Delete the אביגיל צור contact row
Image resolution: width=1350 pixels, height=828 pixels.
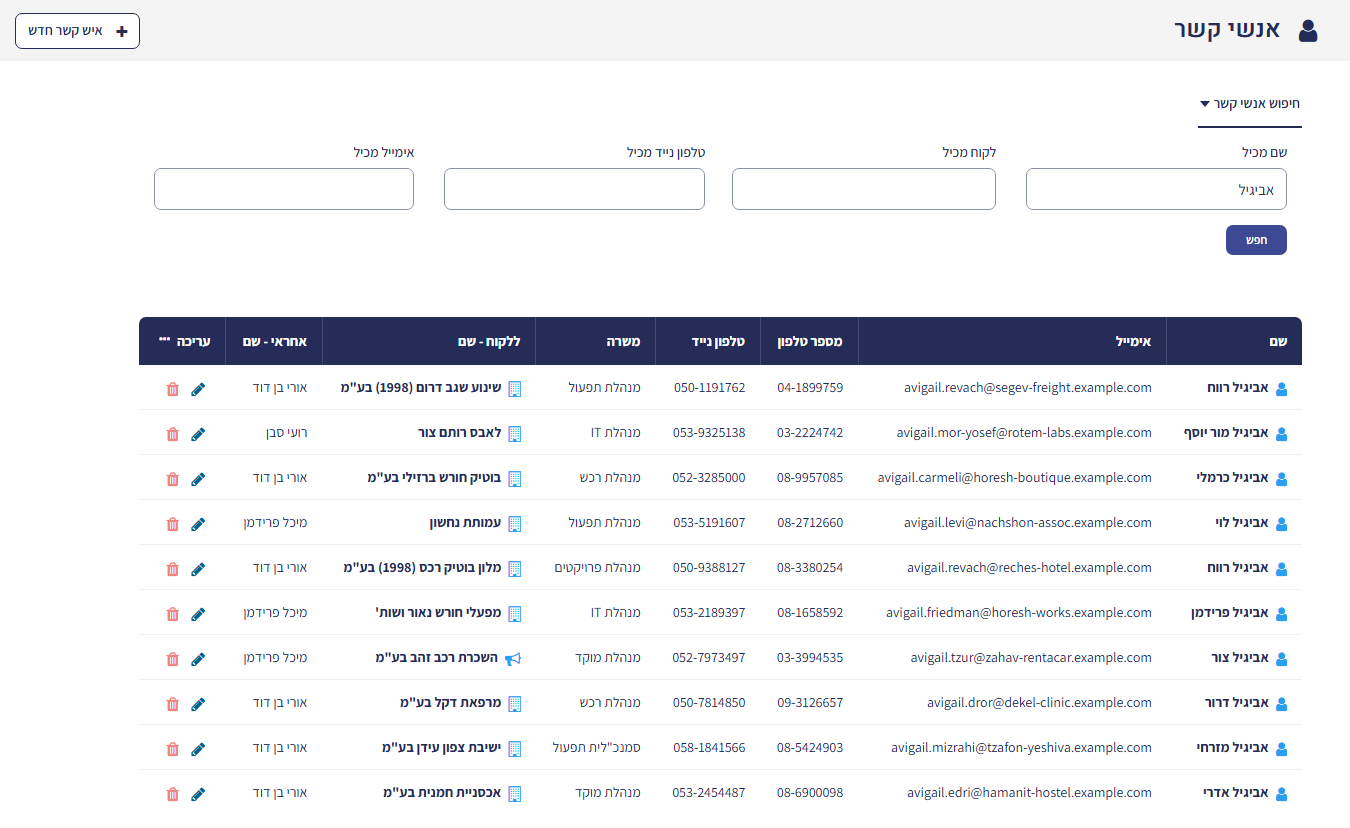(173, 659)
